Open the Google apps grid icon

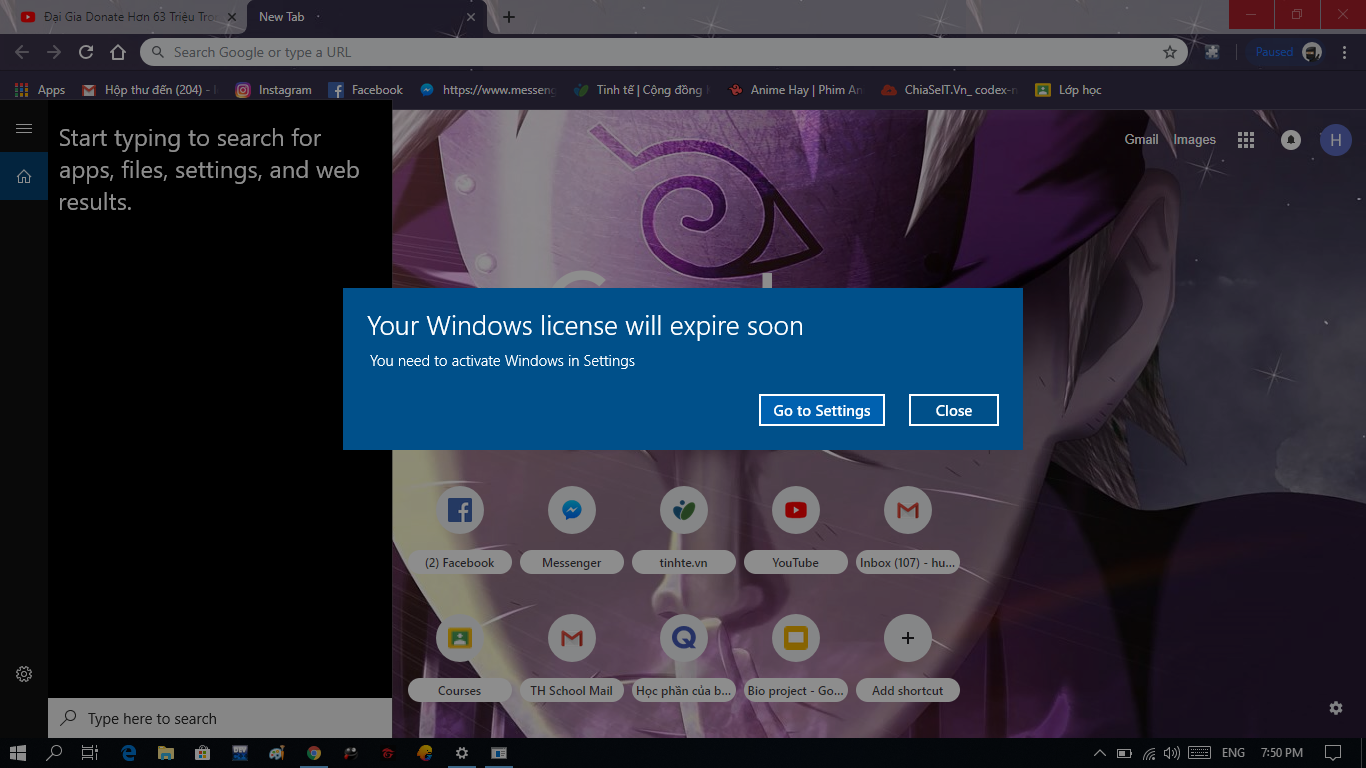pos(1246,140)
